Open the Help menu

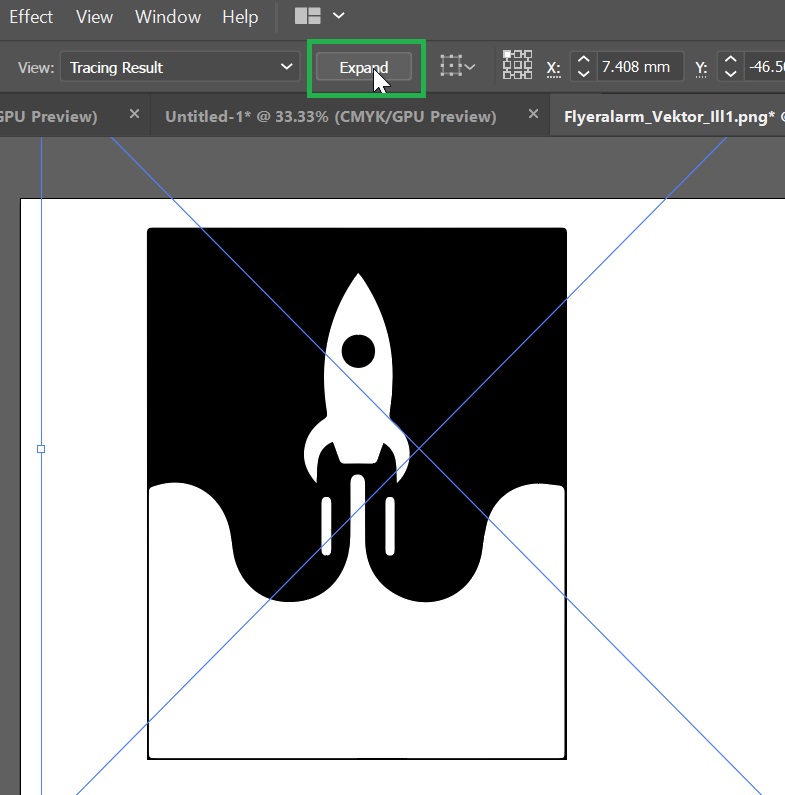(240, 17)
